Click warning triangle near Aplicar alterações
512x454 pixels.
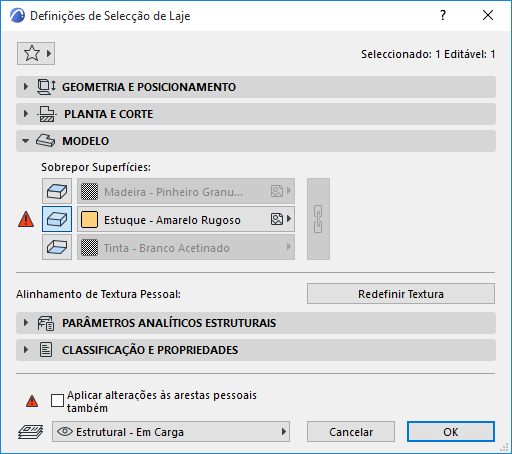32,401
